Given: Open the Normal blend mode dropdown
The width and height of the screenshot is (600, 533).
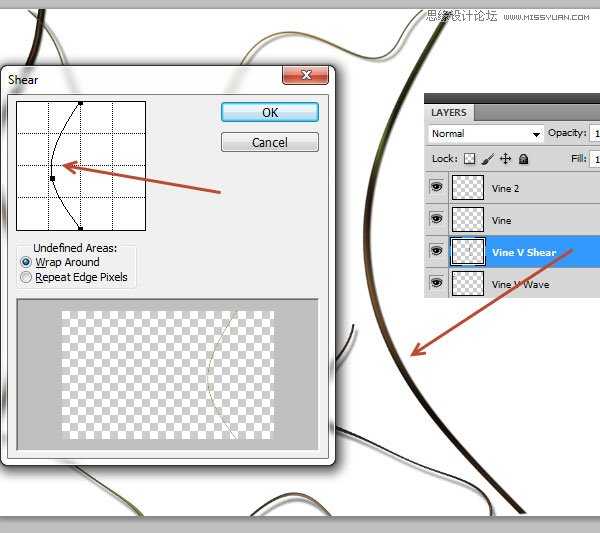Looking at the screenshot, I should point(486,134).
